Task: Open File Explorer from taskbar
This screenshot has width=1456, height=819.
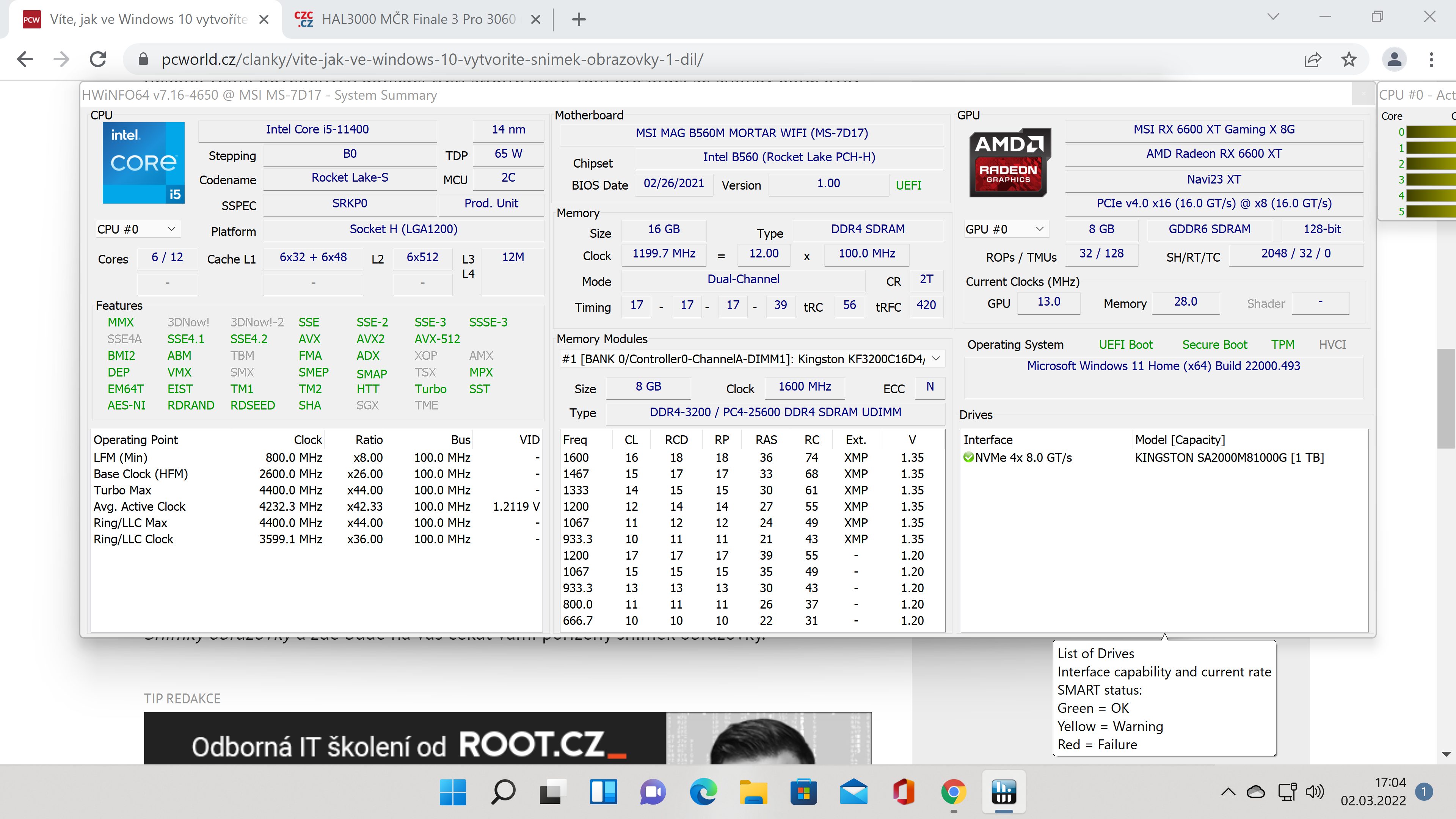Action: (753, 792)
